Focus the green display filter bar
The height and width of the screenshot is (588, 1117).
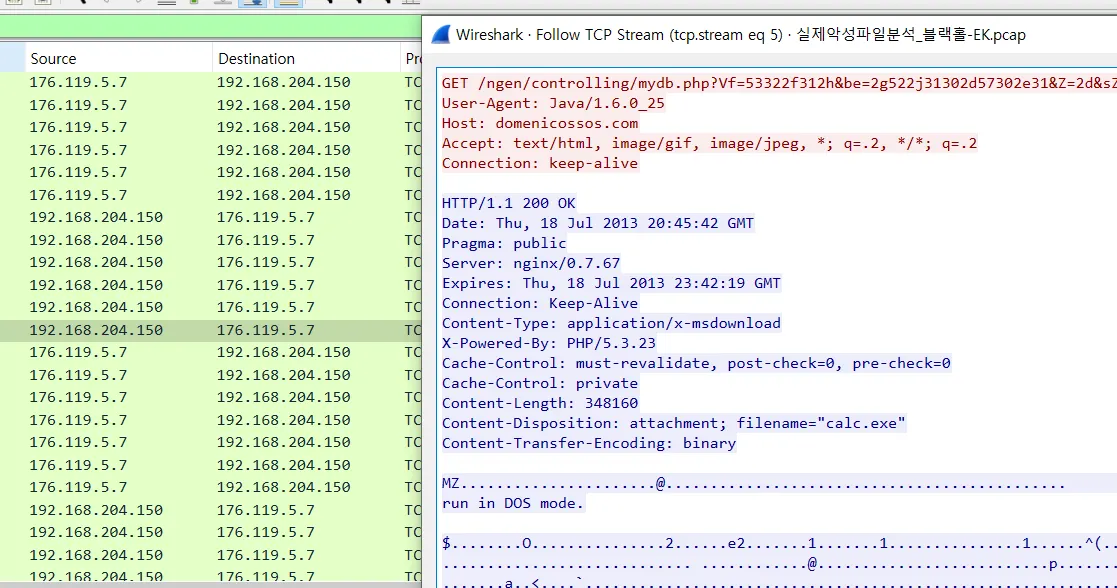(211, 27)
